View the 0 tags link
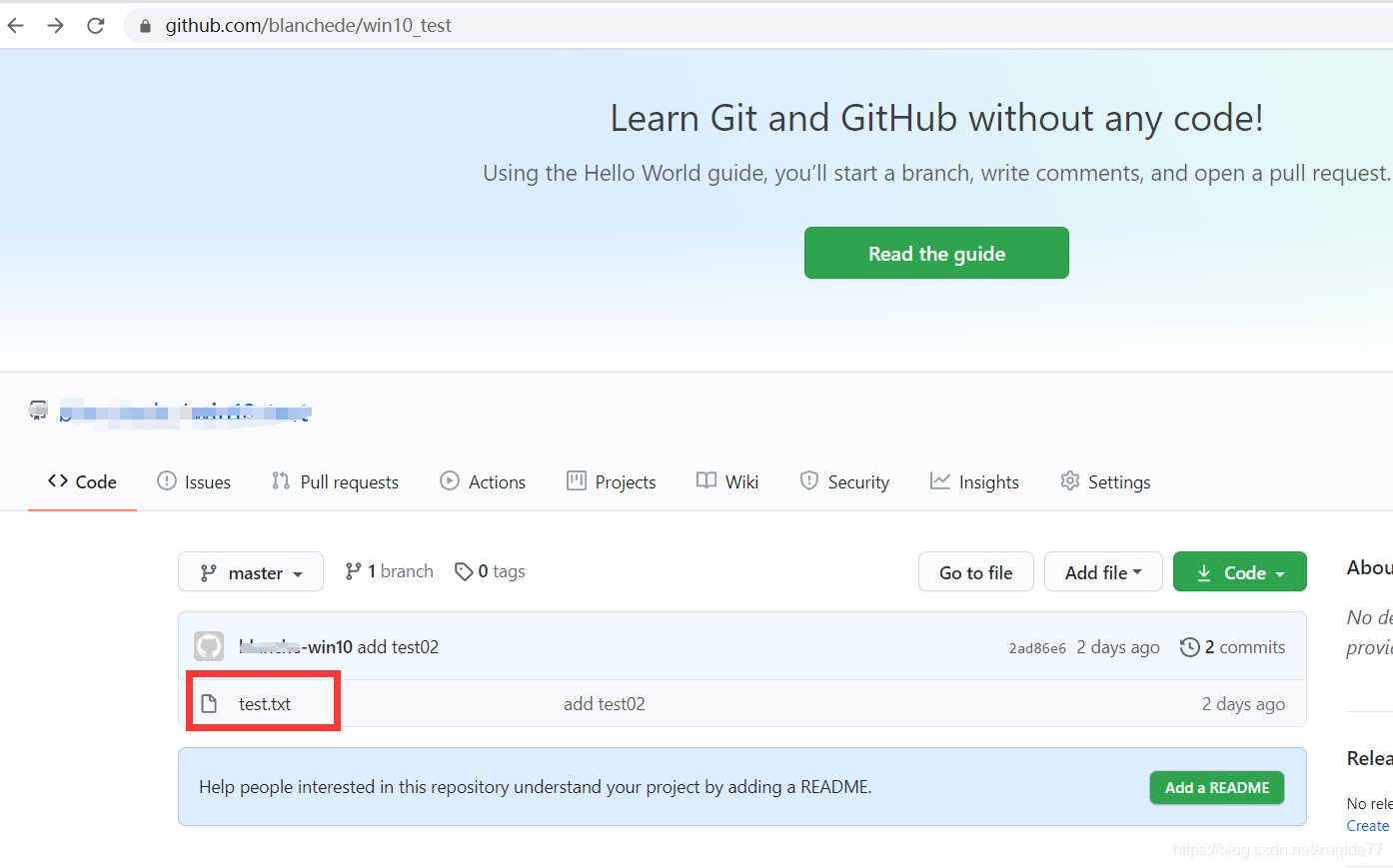The image size is (1393, 868). 490,571
